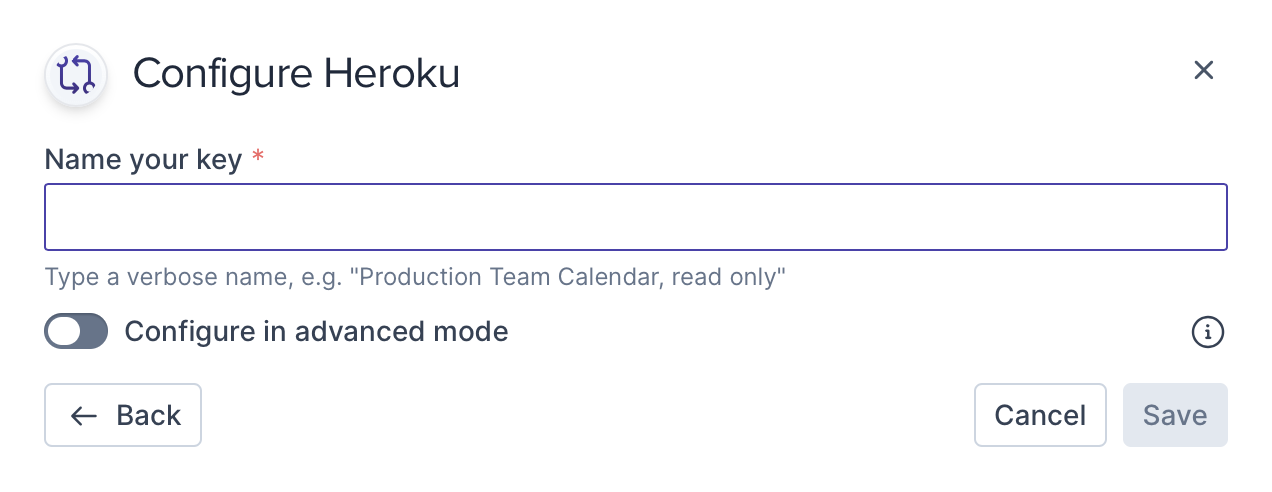Viewport: 1272px width, 492px height.
Task: Click the "Configure Heroku" dialog title
Action: pos(296,74)
